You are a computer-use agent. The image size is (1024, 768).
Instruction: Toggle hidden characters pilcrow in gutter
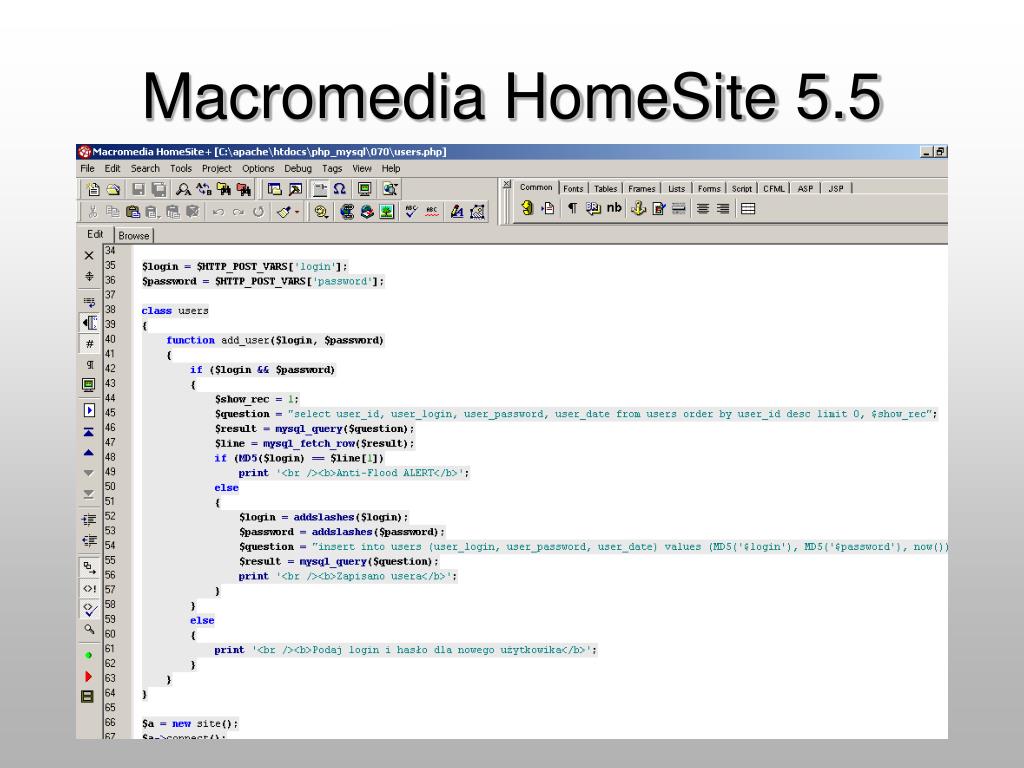(x=89, y=364)
